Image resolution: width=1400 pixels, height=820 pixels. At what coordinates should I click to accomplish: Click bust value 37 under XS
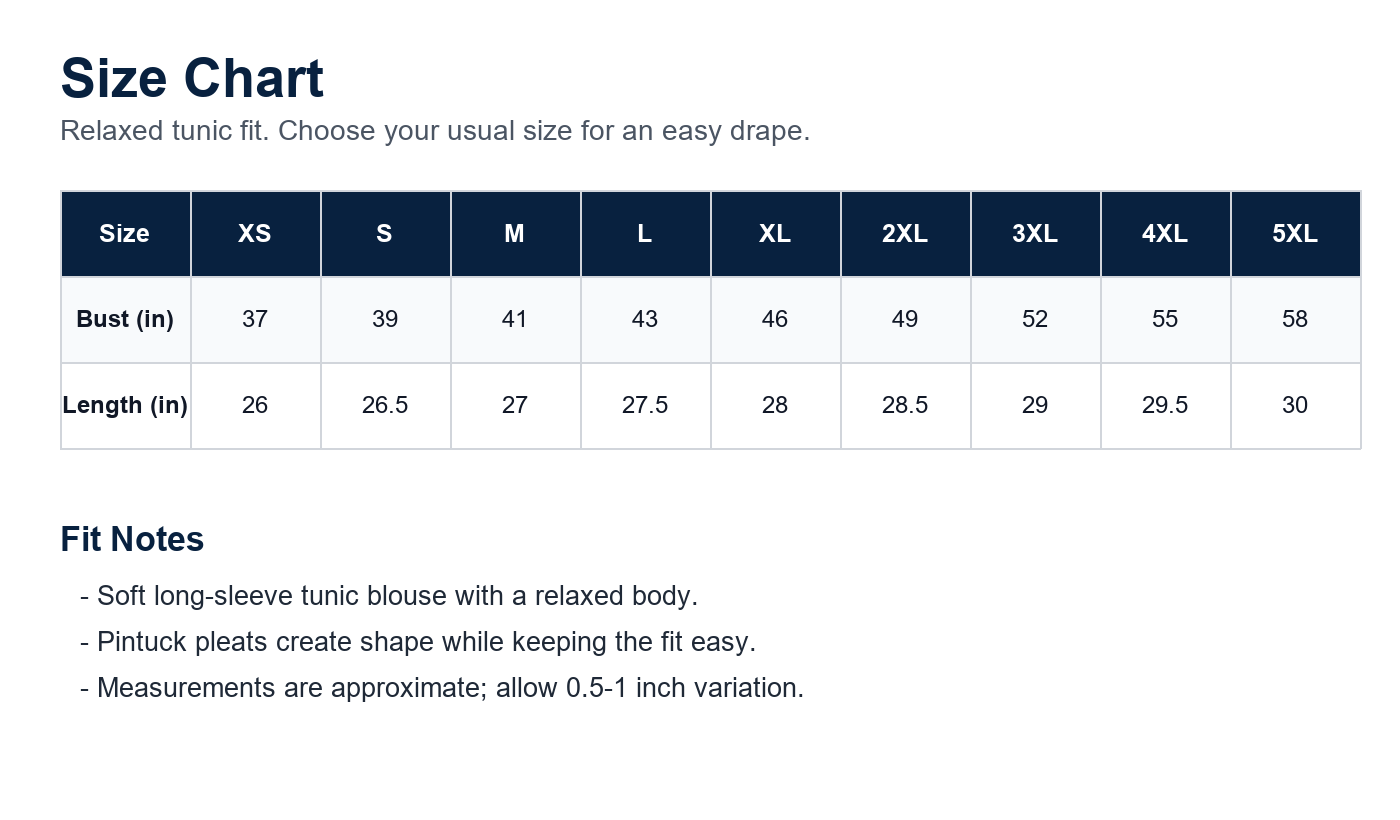point(255,320)
